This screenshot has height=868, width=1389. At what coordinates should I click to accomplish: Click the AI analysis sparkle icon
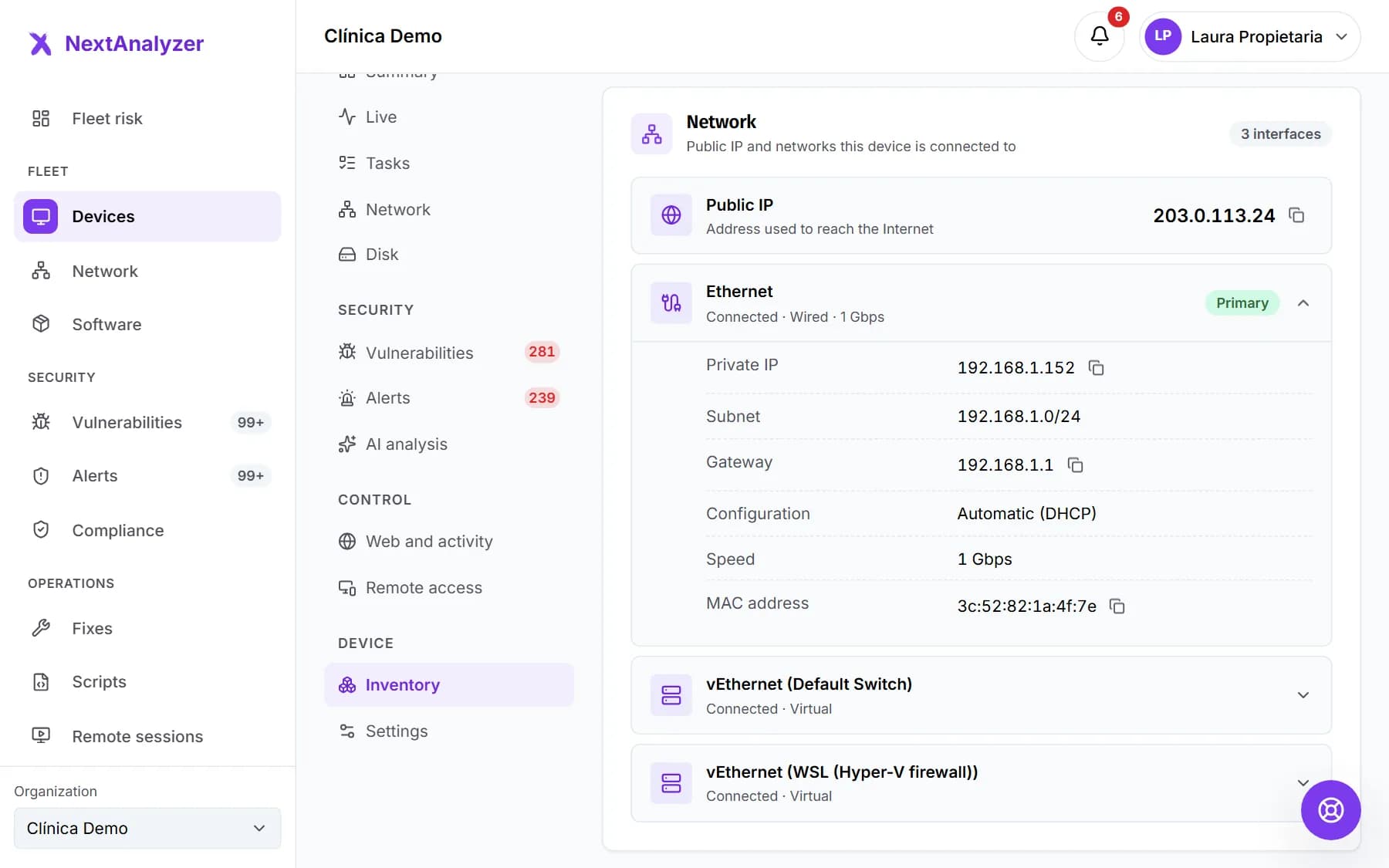pos(347,444)
